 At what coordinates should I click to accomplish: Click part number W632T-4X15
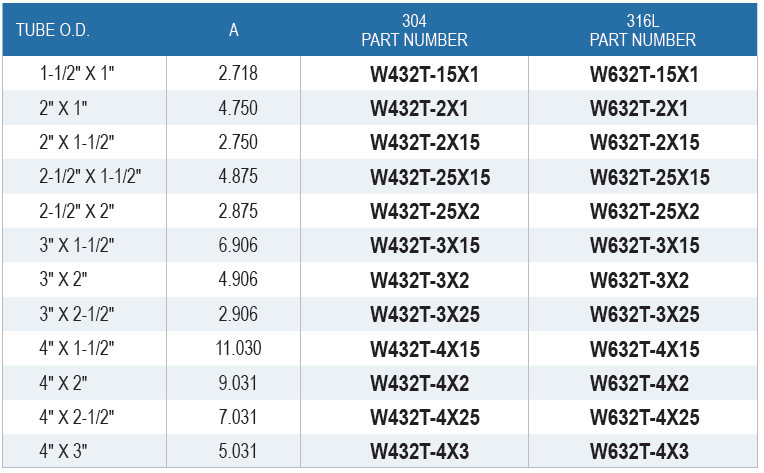pos(644,349)
